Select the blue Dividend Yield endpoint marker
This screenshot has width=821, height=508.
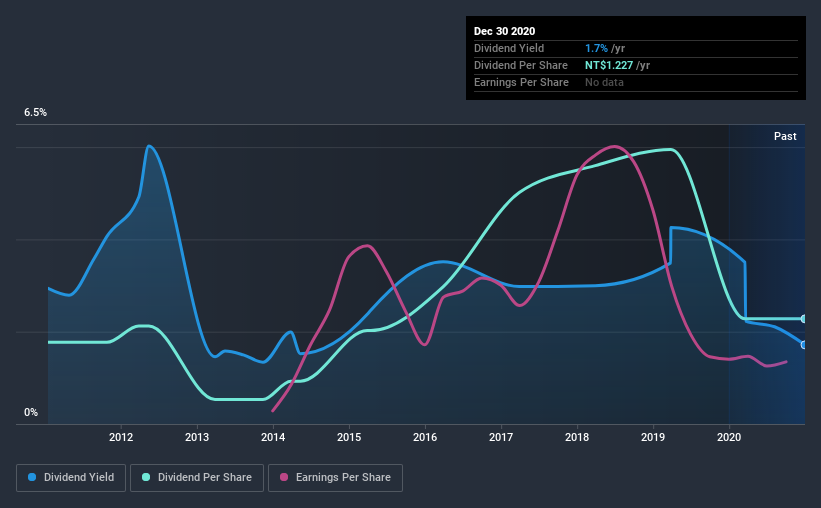click(x=804, y=345)
